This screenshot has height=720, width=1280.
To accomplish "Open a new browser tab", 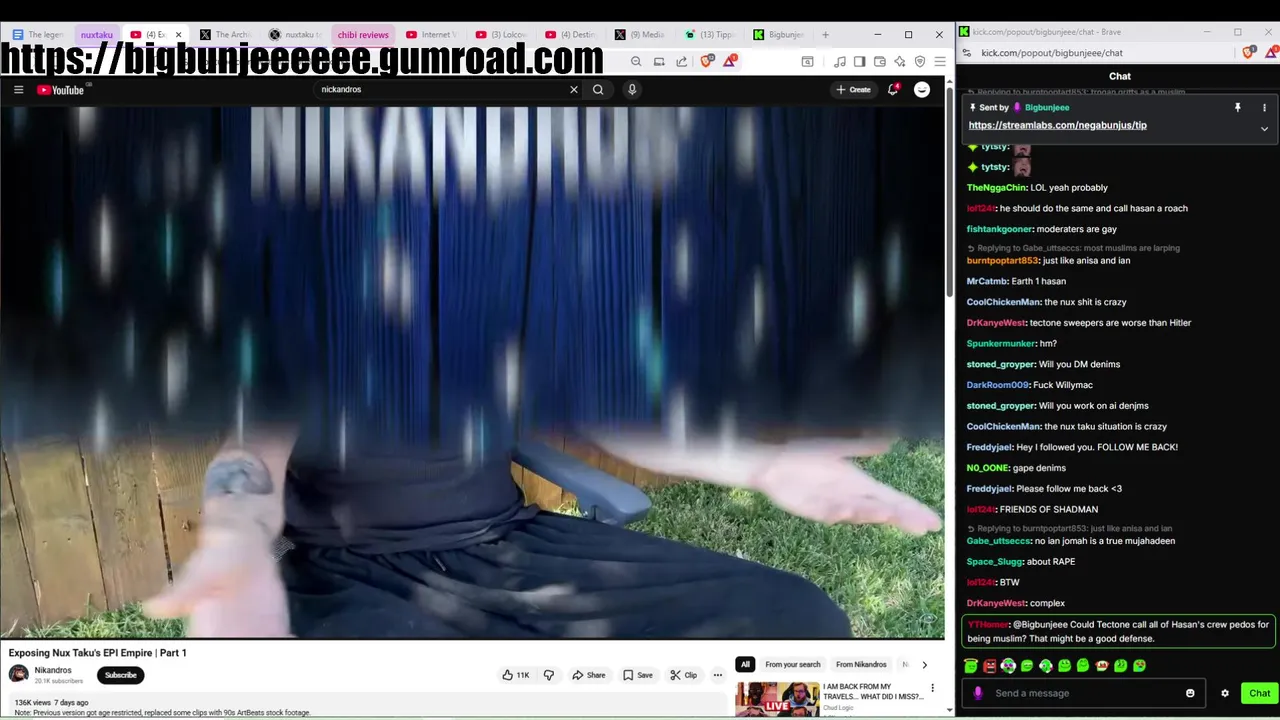I will [825, 35].
